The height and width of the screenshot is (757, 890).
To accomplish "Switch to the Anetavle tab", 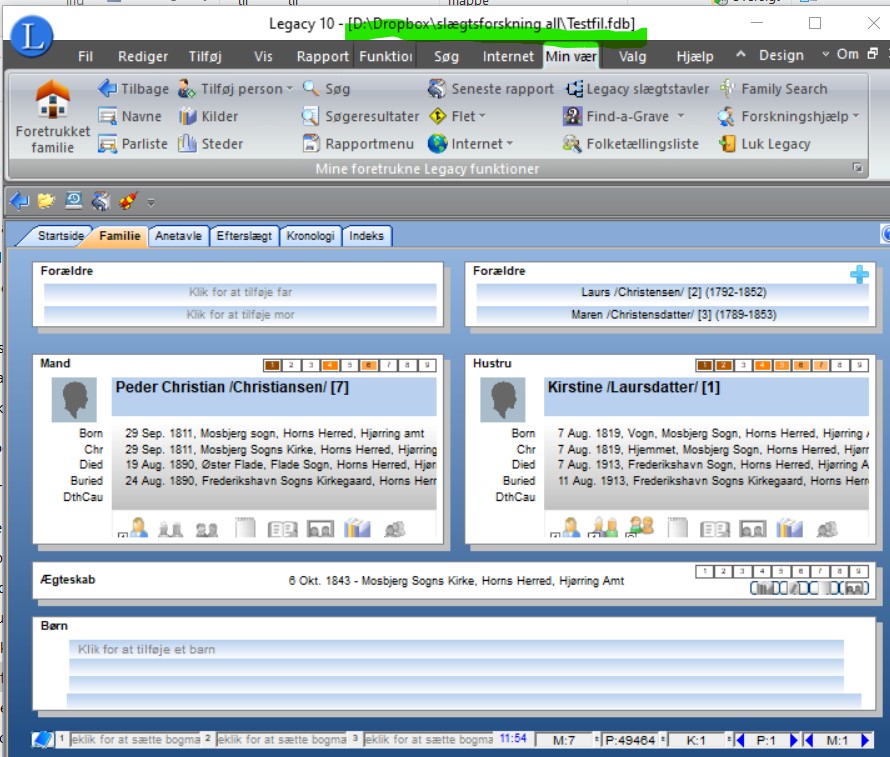I will coord(178,236).
